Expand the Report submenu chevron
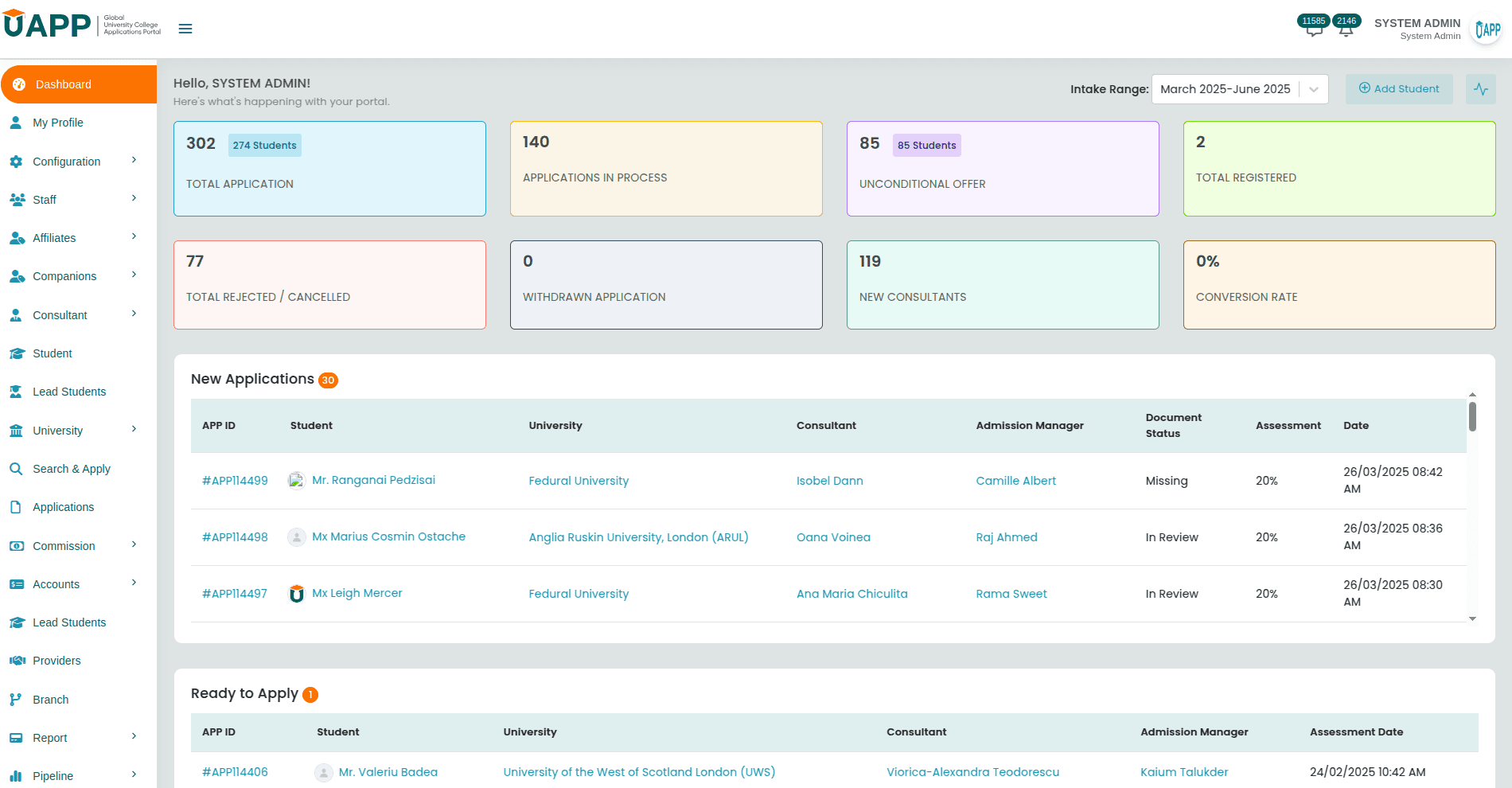 click(x=134, y=736)
